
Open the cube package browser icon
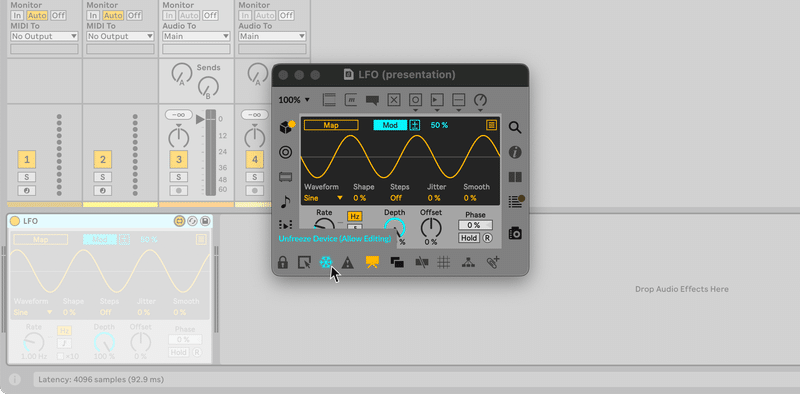pos(287,127)
